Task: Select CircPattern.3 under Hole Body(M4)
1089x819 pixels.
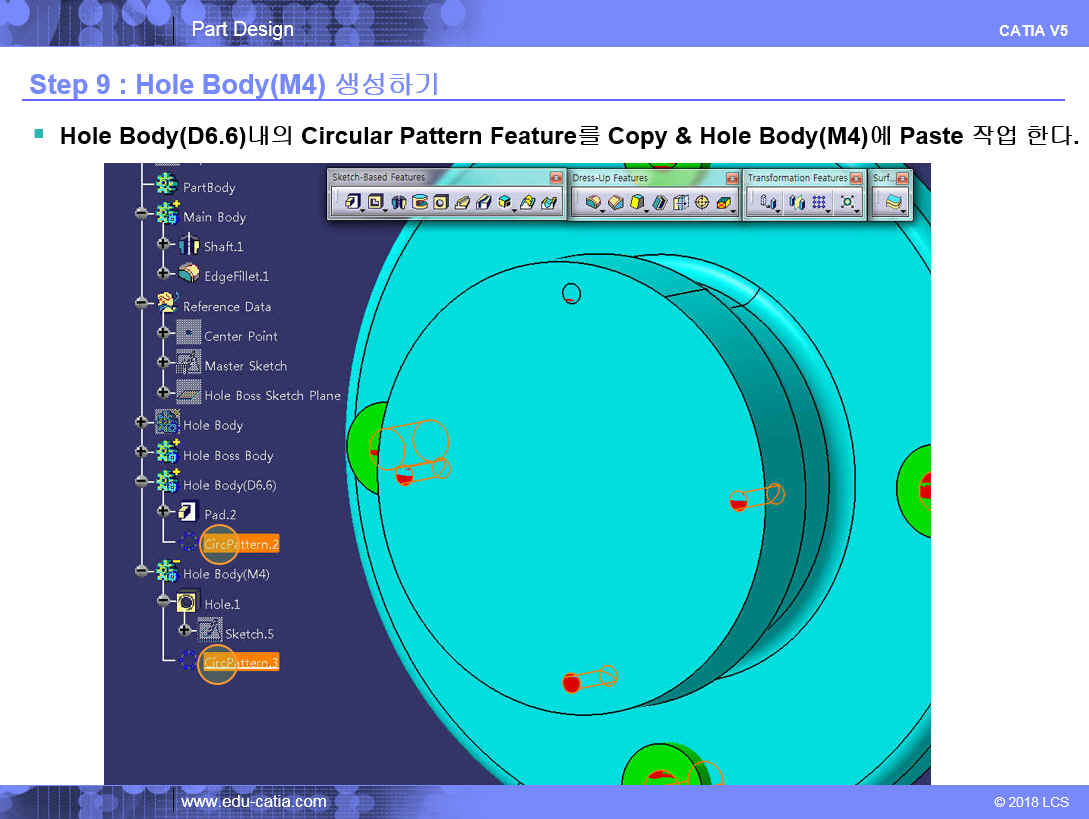Action: tap(240, 663)
